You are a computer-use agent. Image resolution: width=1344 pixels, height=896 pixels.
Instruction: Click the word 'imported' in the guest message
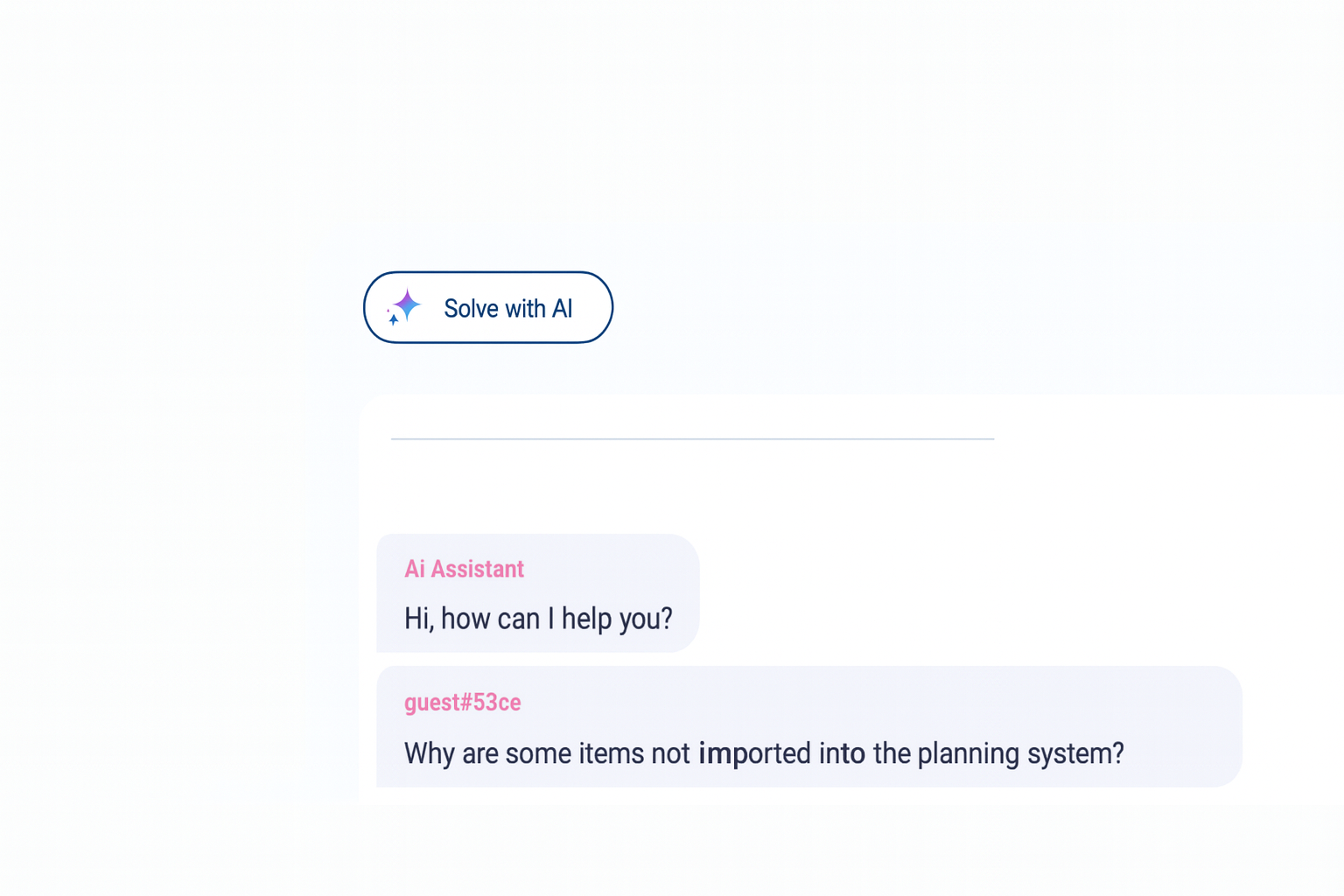click(754, 753)
